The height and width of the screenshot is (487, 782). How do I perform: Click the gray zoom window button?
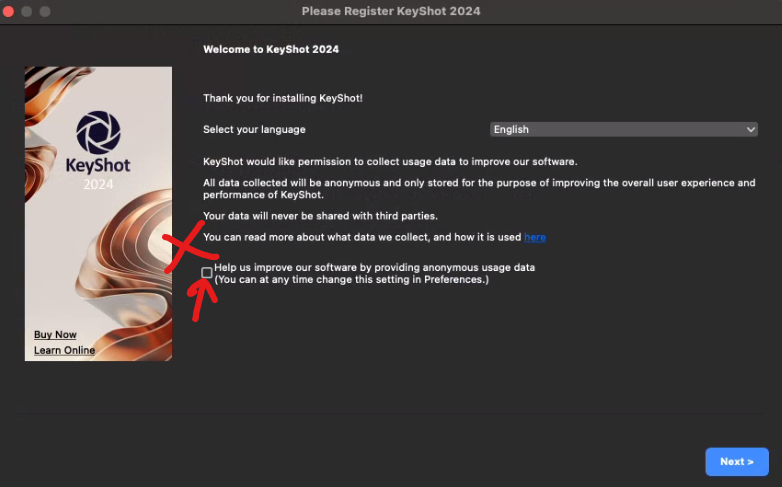(46, 11)
